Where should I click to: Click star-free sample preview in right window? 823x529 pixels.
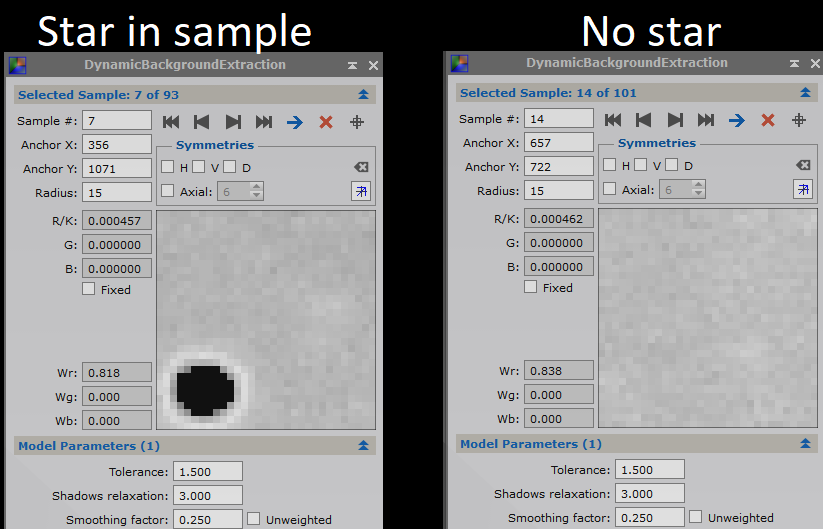708,318
